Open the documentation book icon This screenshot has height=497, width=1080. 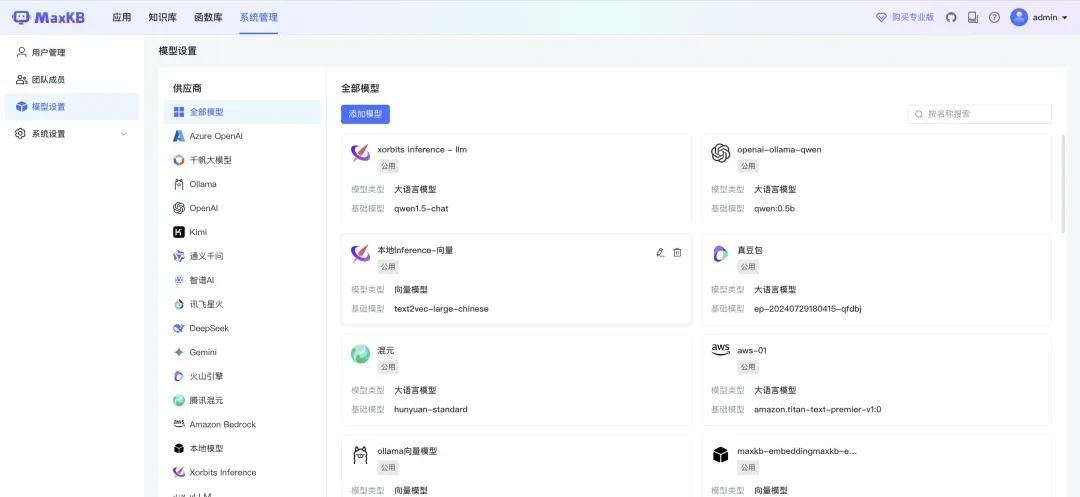(x=973, y=17)
